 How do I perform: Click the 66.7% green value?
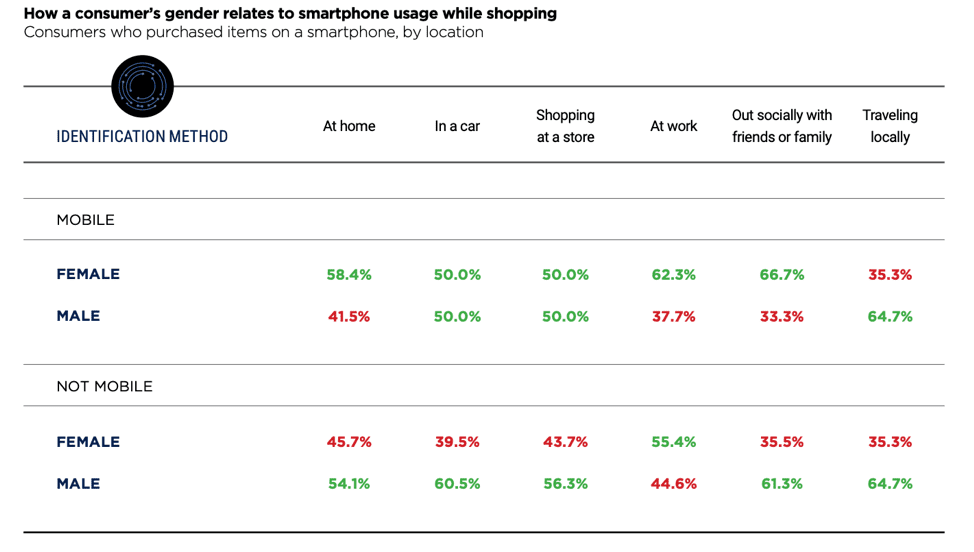[x=782, y=275]
